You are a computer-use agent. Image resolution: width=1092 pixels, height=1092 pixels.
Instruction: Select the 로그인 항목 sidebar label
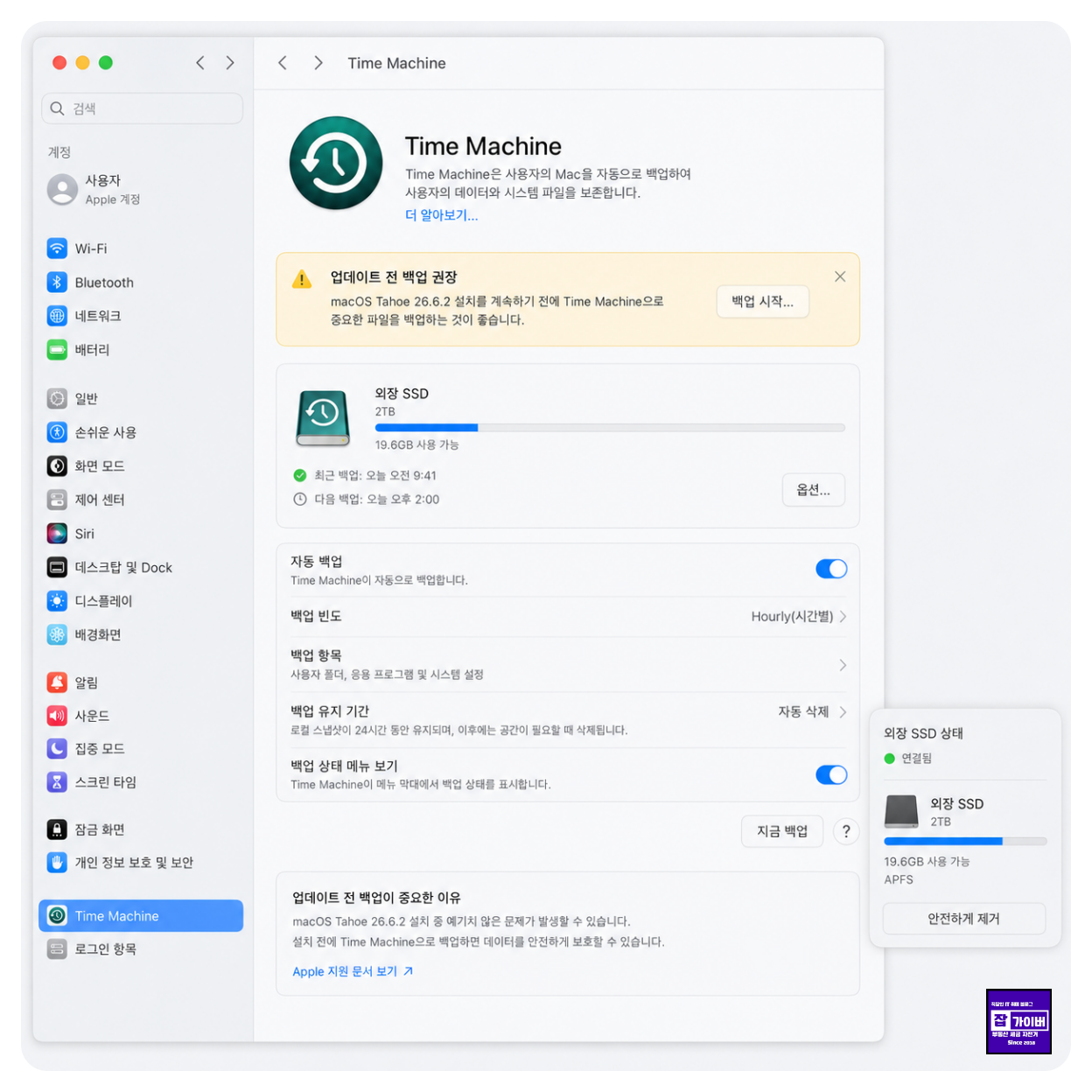[x=106, y=949]
